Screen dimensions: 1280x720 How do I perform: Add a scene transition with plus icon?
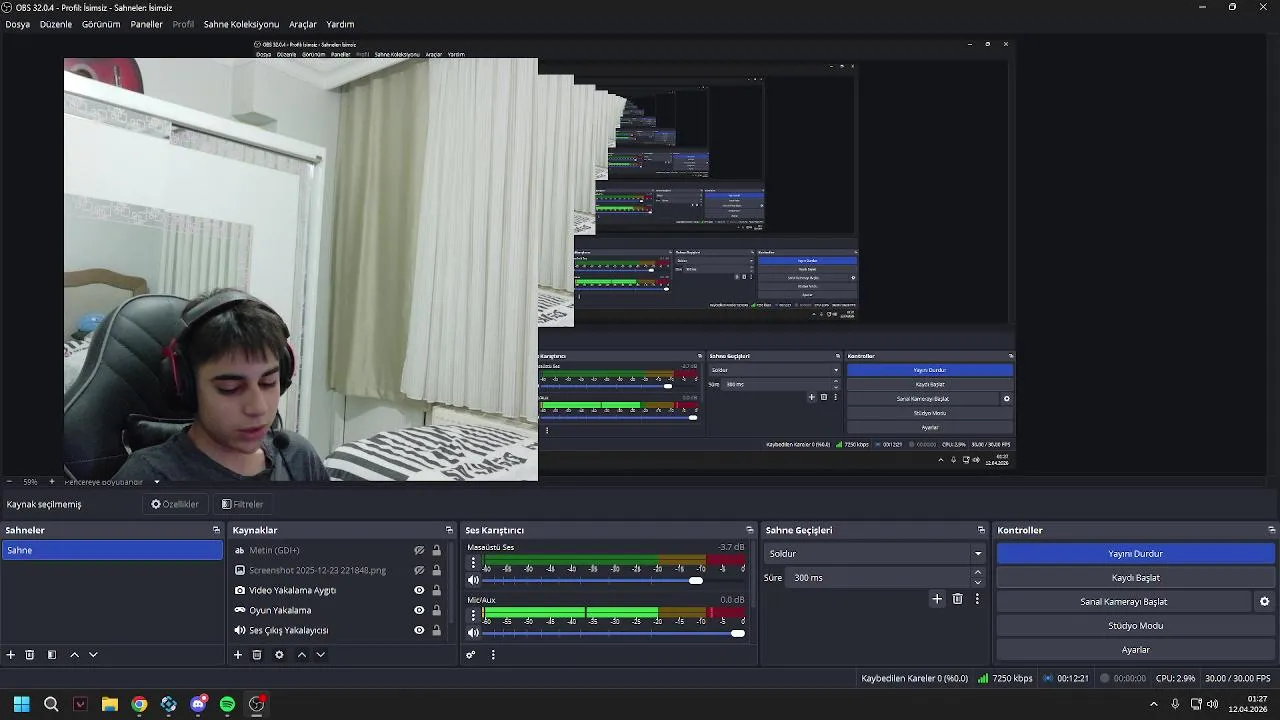(937, 599)
